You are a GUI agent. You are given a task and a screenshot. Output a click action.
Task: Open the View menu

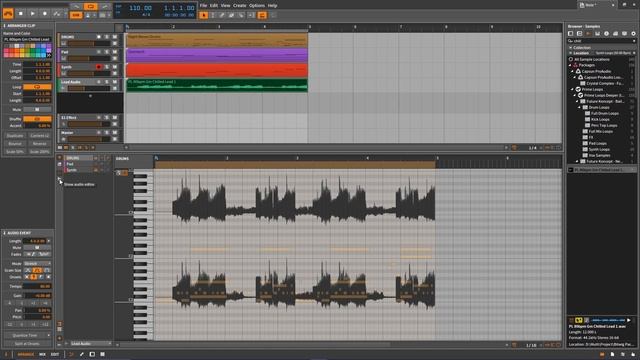[x=225, y=6]
